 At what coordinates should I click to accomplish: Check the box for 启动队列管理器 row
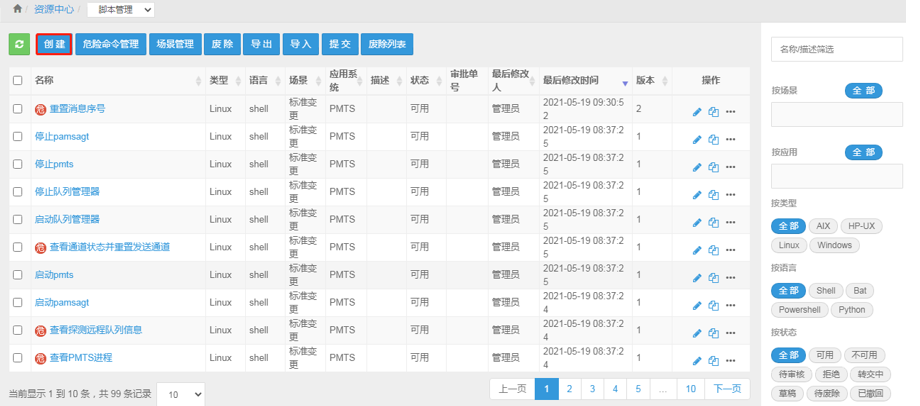[x=18, y=219]
